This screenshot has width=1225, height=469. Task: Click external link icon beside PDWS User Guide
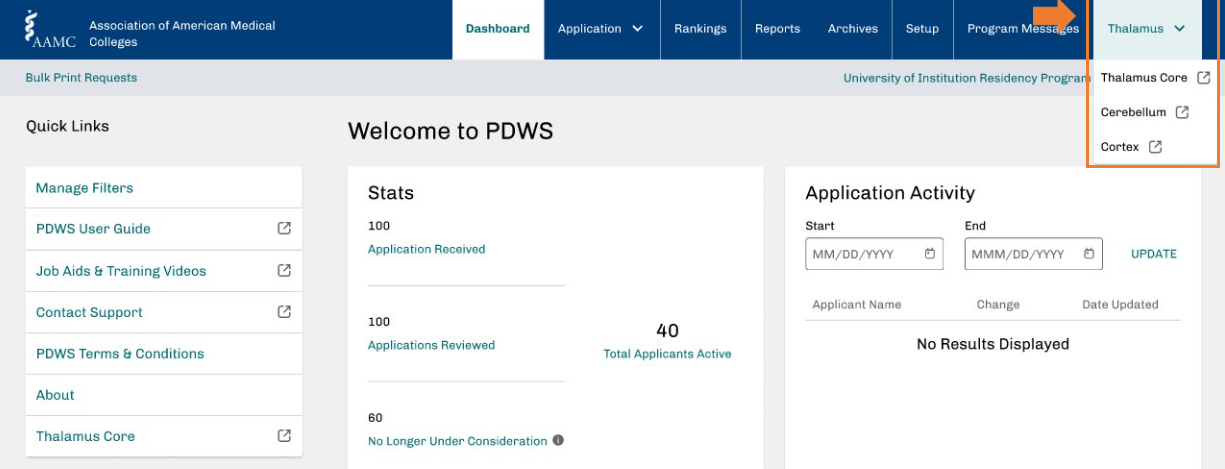(x=284, y=229)
